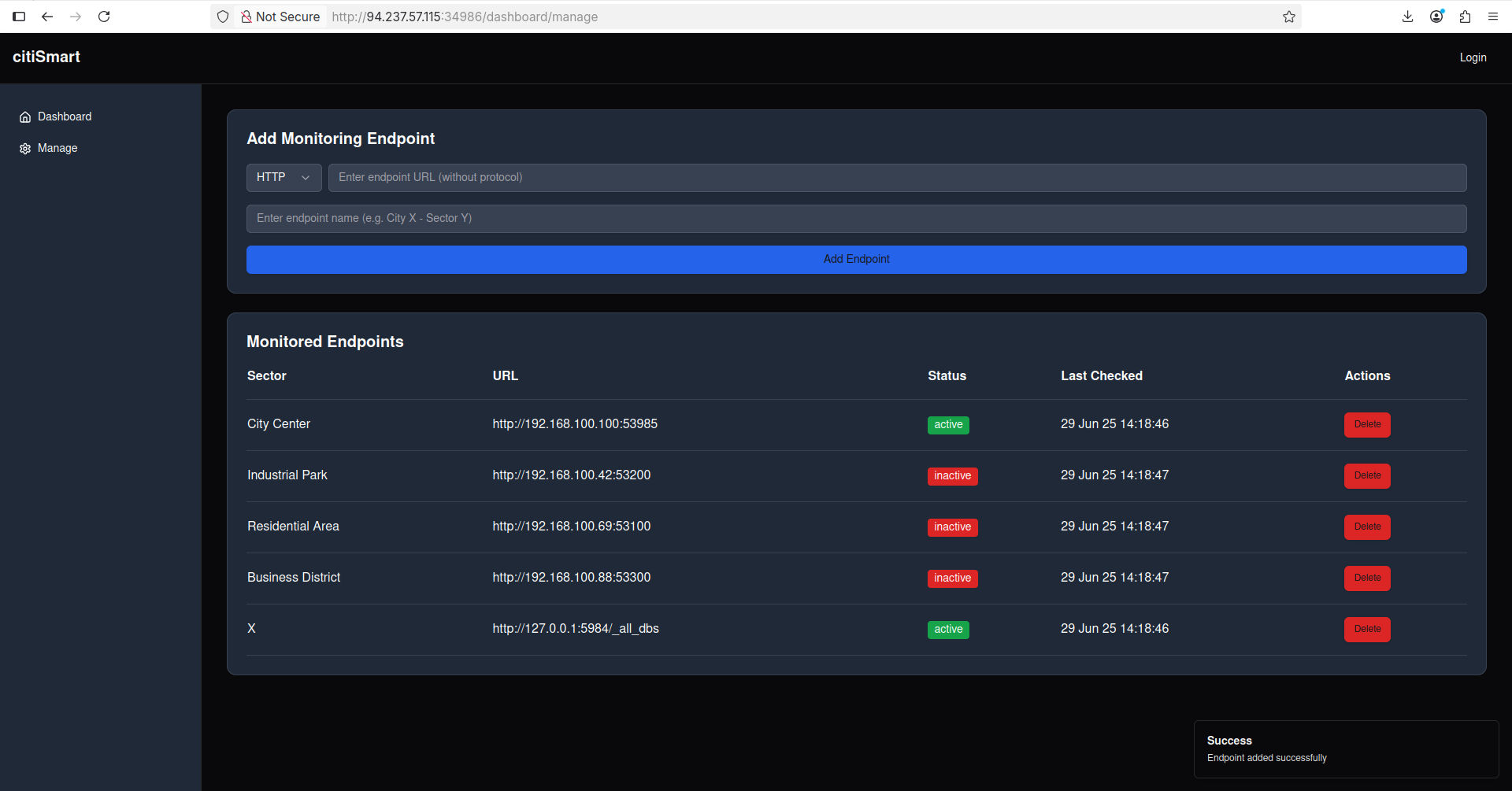The width and height of the screenshot is (1512, 791).
Task: Click the Business District sector name
Action: [x=294, y=578]
